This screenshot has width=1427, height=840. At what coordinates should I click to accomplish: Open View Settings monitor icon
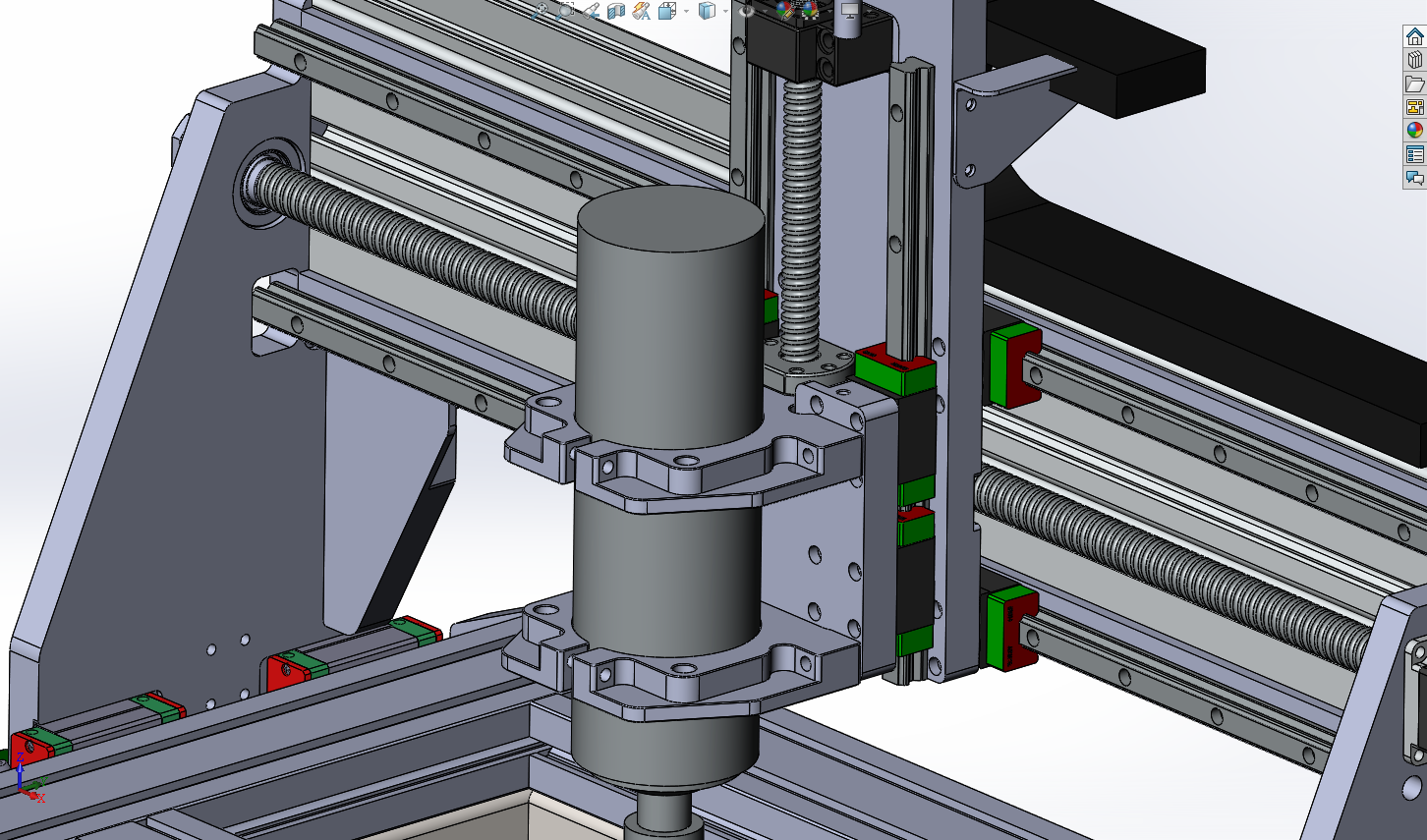(x=850, y=11)
